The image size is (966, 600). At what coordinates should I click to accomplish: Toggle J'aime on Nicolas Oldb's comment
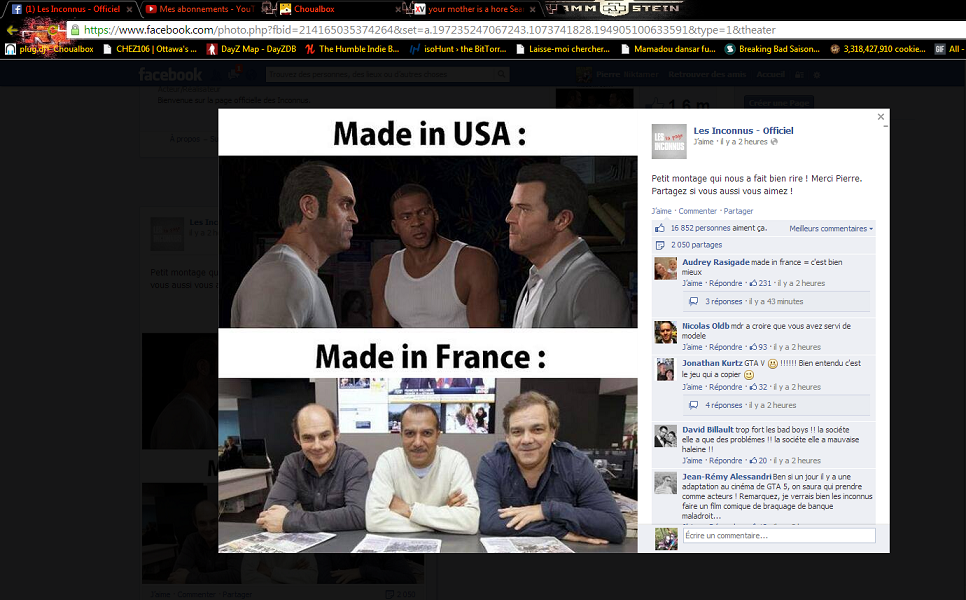(x=692, y=347)
